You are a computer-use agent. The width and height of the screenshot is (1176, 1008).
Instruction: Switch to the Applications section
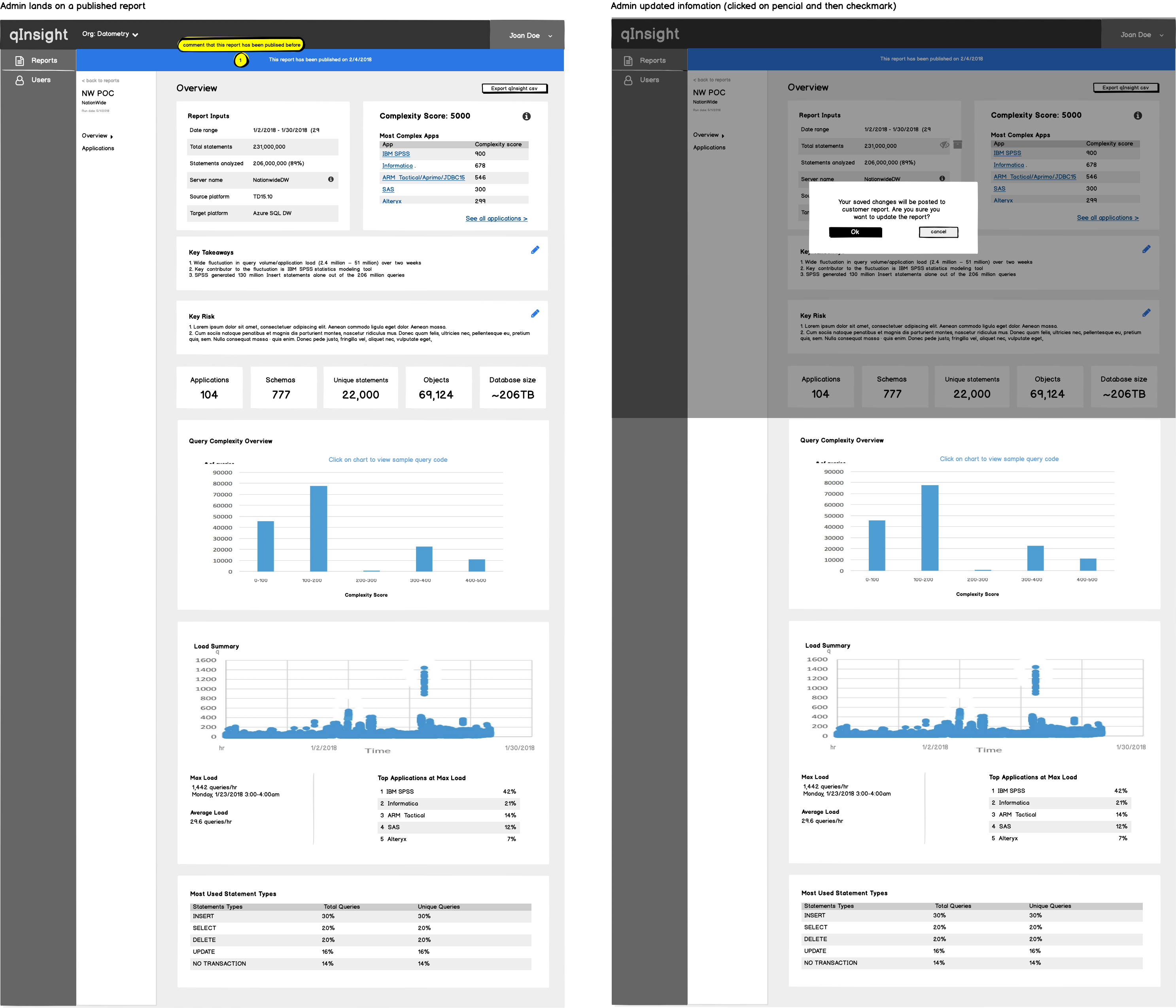(98, 148)
